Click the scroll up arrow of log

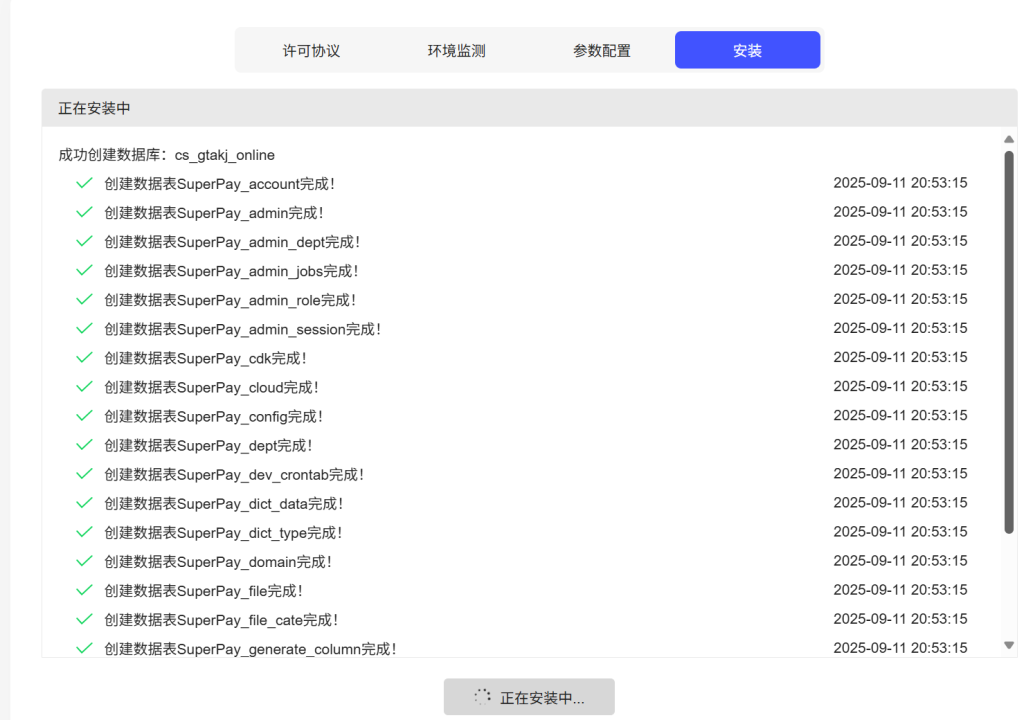[x=1008, y=140]
